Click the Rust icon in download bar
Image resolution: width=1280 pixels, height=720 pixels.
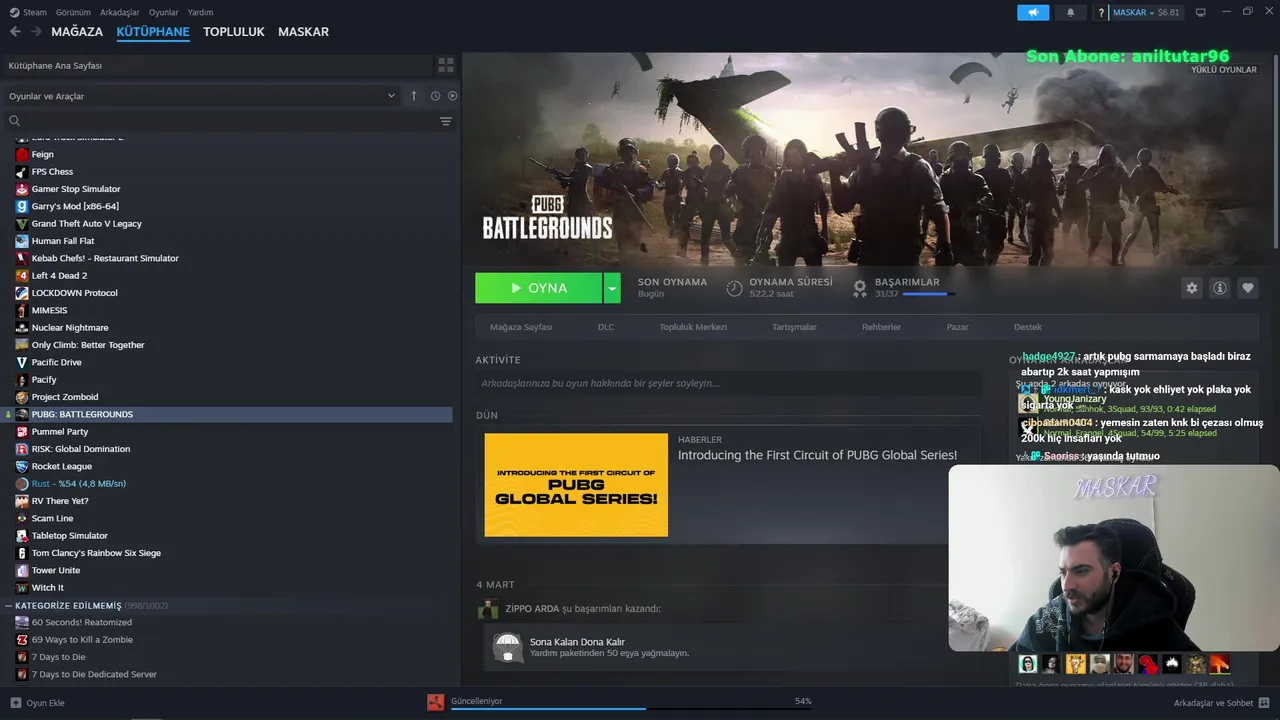[436, 702]
